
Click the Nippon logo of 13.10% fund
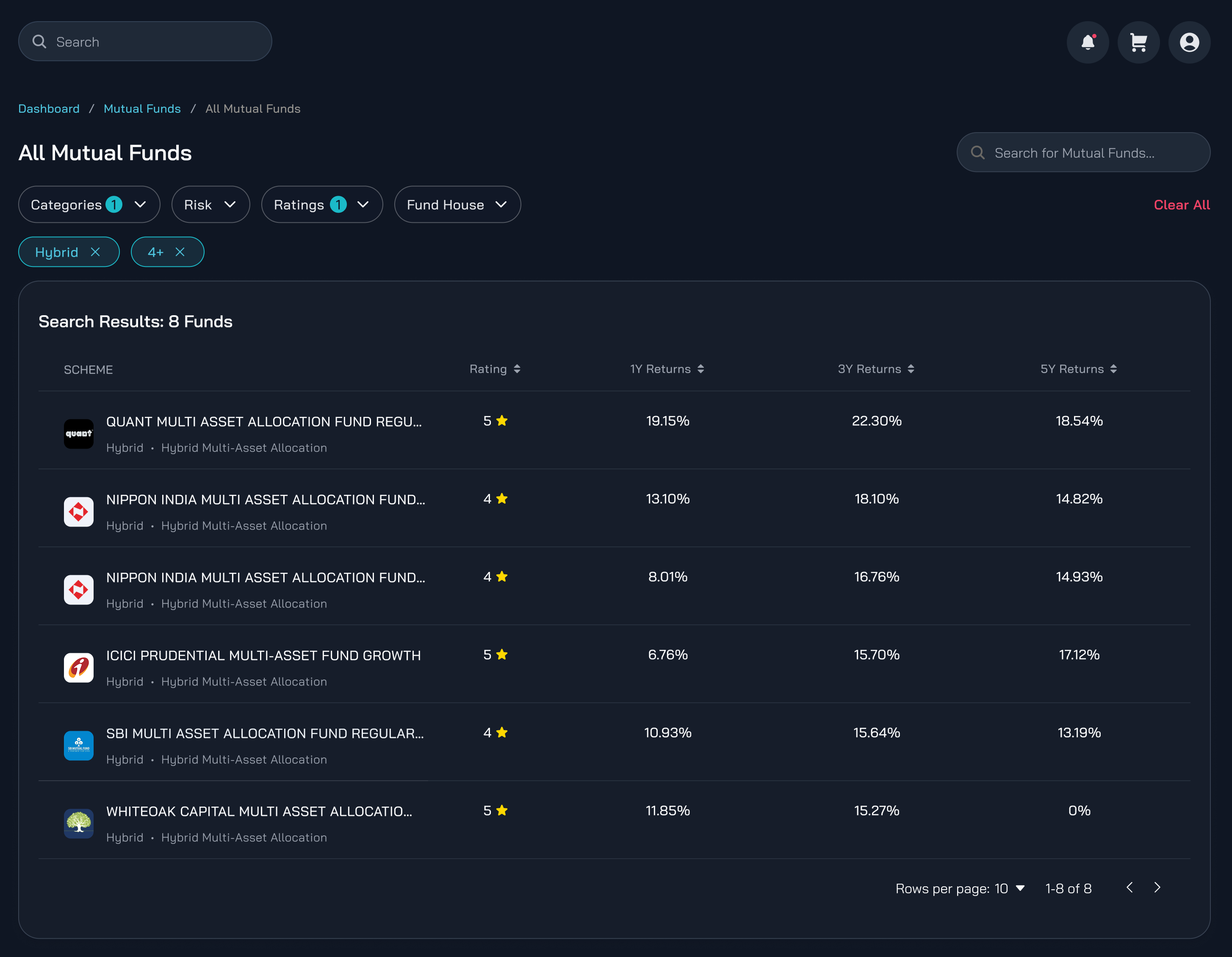click(78, 512)
